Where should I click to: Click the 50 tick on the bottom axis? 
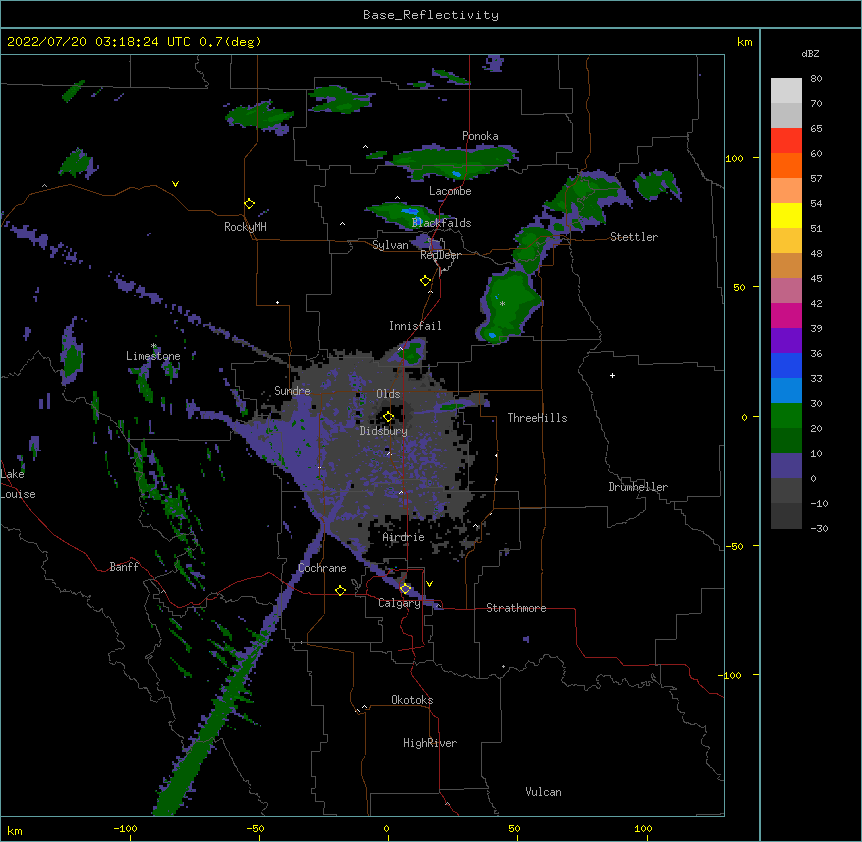pos(514,829)
